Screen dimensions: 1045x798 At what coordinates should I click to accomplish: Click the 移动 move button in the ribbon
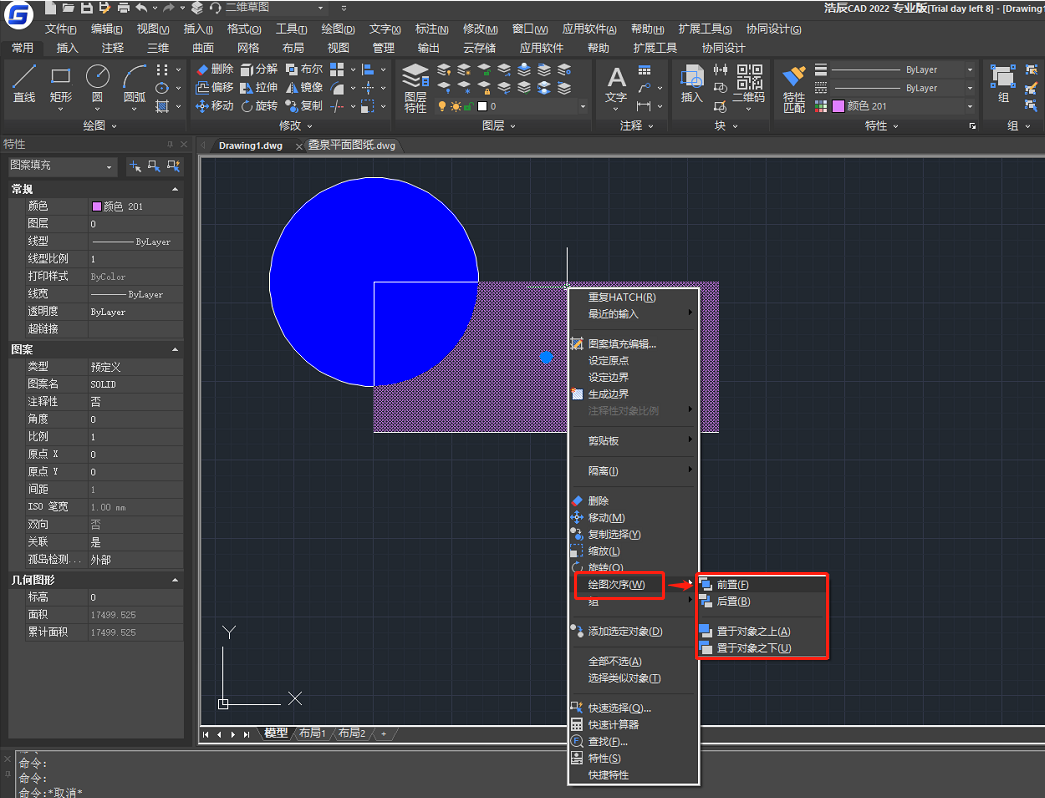(x=215, y=106)
